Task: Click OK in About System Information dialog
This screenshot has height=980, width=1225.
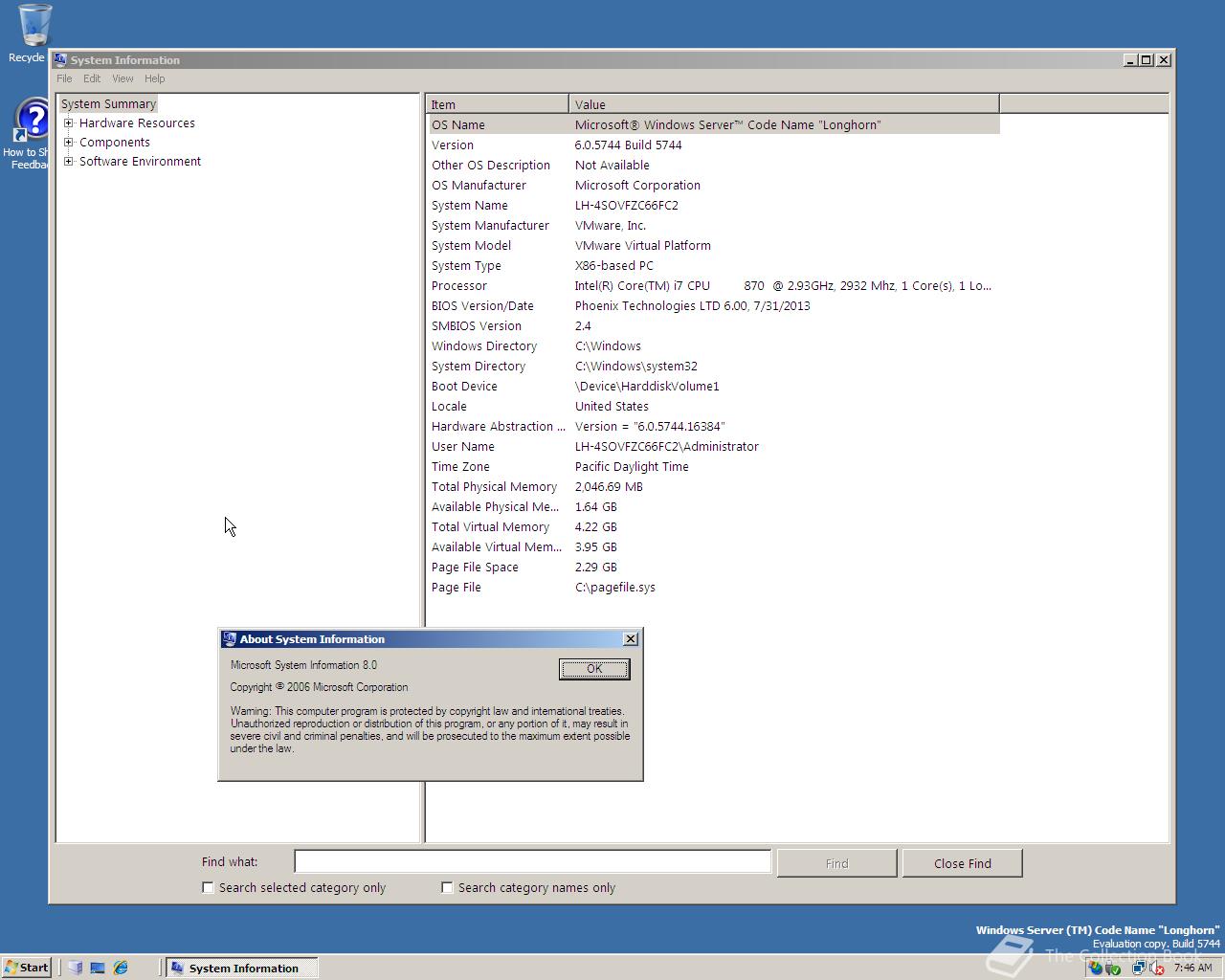Action: pyautogui.click(x=594, y=669)
